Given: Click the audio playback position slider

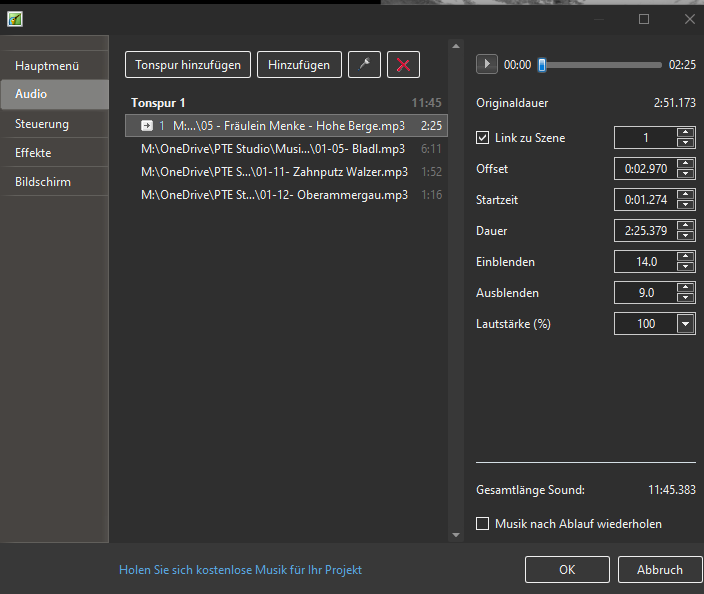Looking at the screenshot, I should 600,65.
